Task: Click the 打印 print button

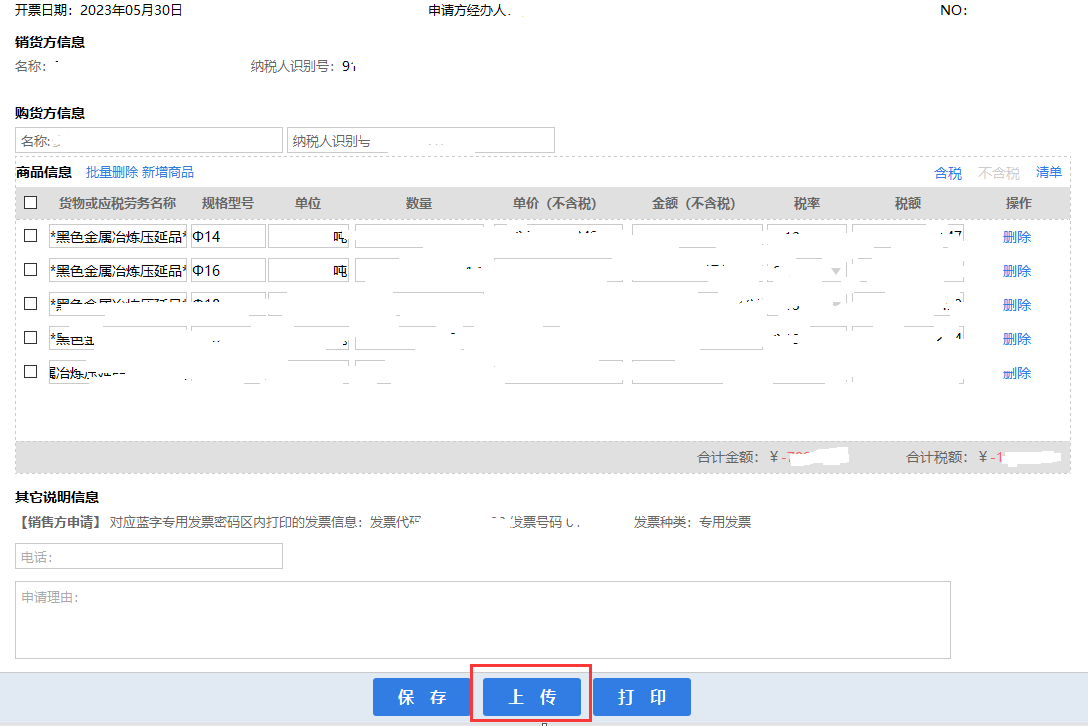Action: [641, 697]
